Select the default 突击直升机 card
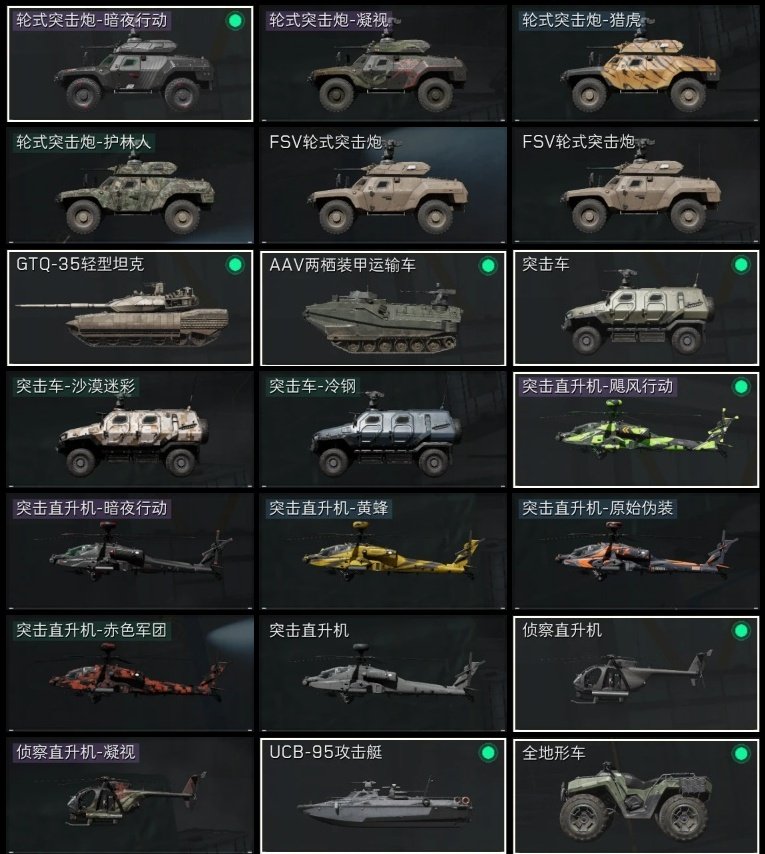This screenshot has height=854, width=765. [383, 674]
